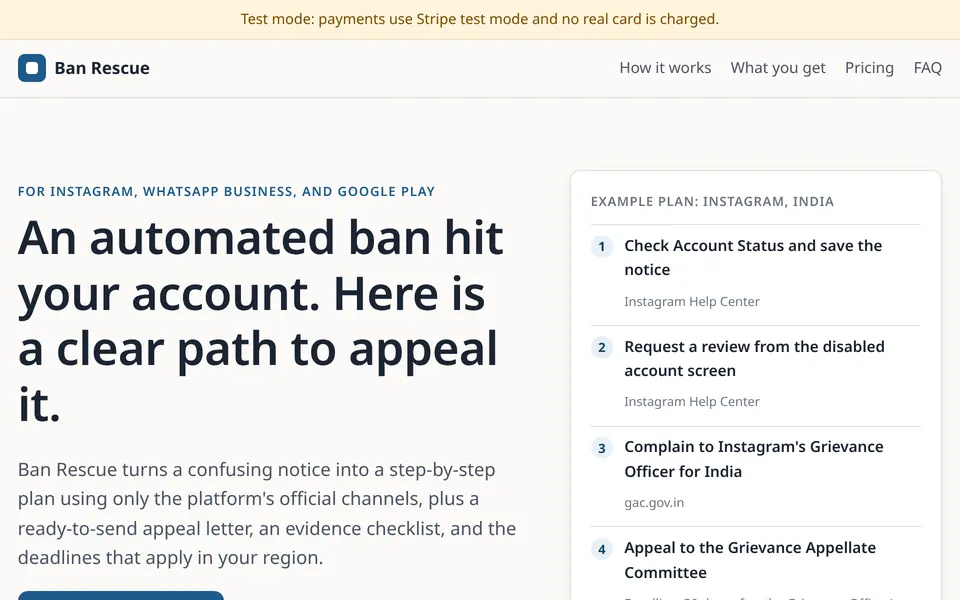Jump to the FAQ section
Viewport: 960px width, 600px height.
pos(927,68)
